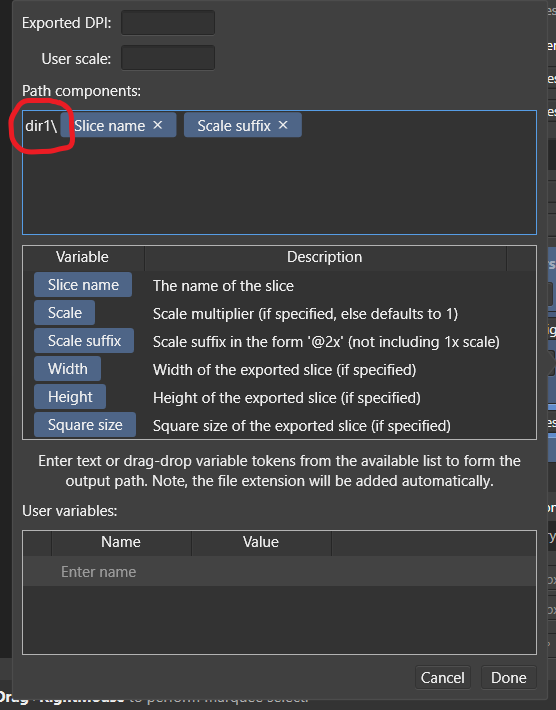Click the Variable column header
The image size is (556, 710).
[83, 257]
